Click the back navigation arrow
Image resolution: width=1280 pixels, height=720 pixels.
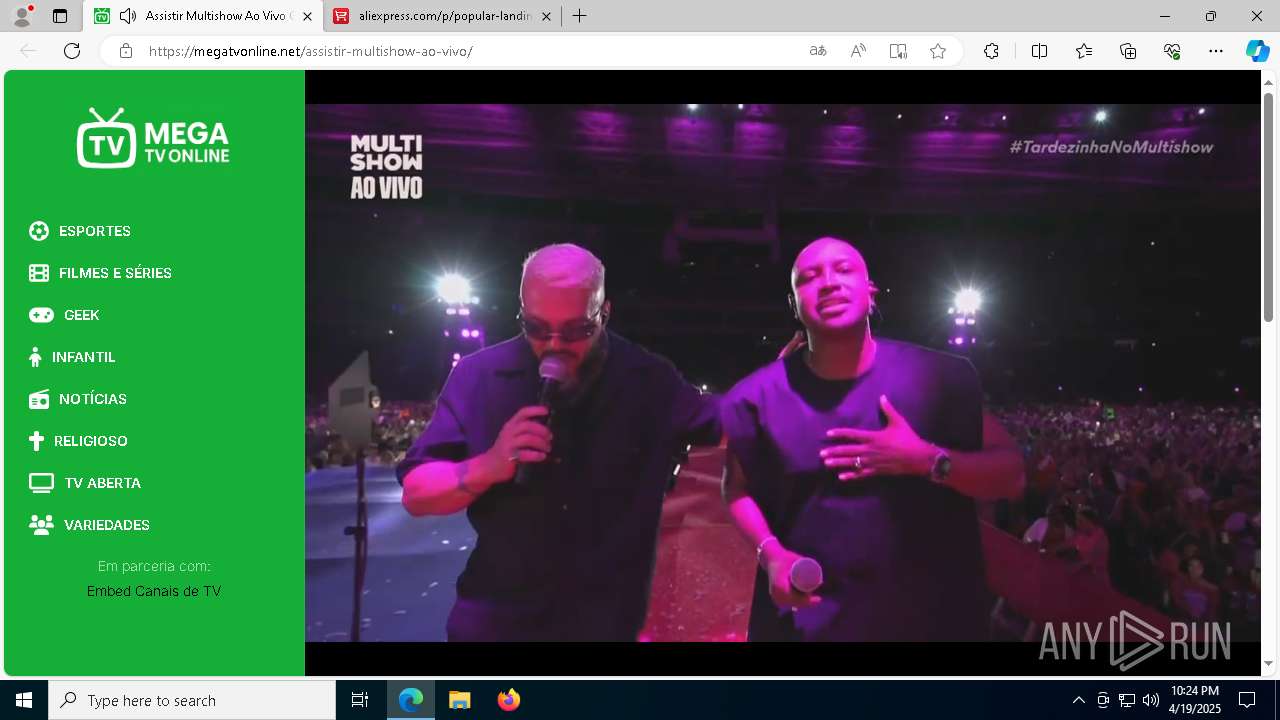coord(28,51)
